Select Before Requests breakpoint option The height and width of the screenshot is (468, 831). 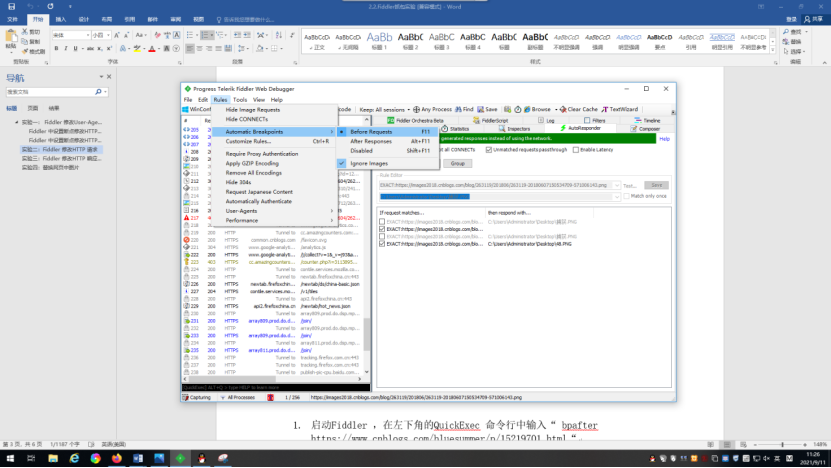pos(389,131)
